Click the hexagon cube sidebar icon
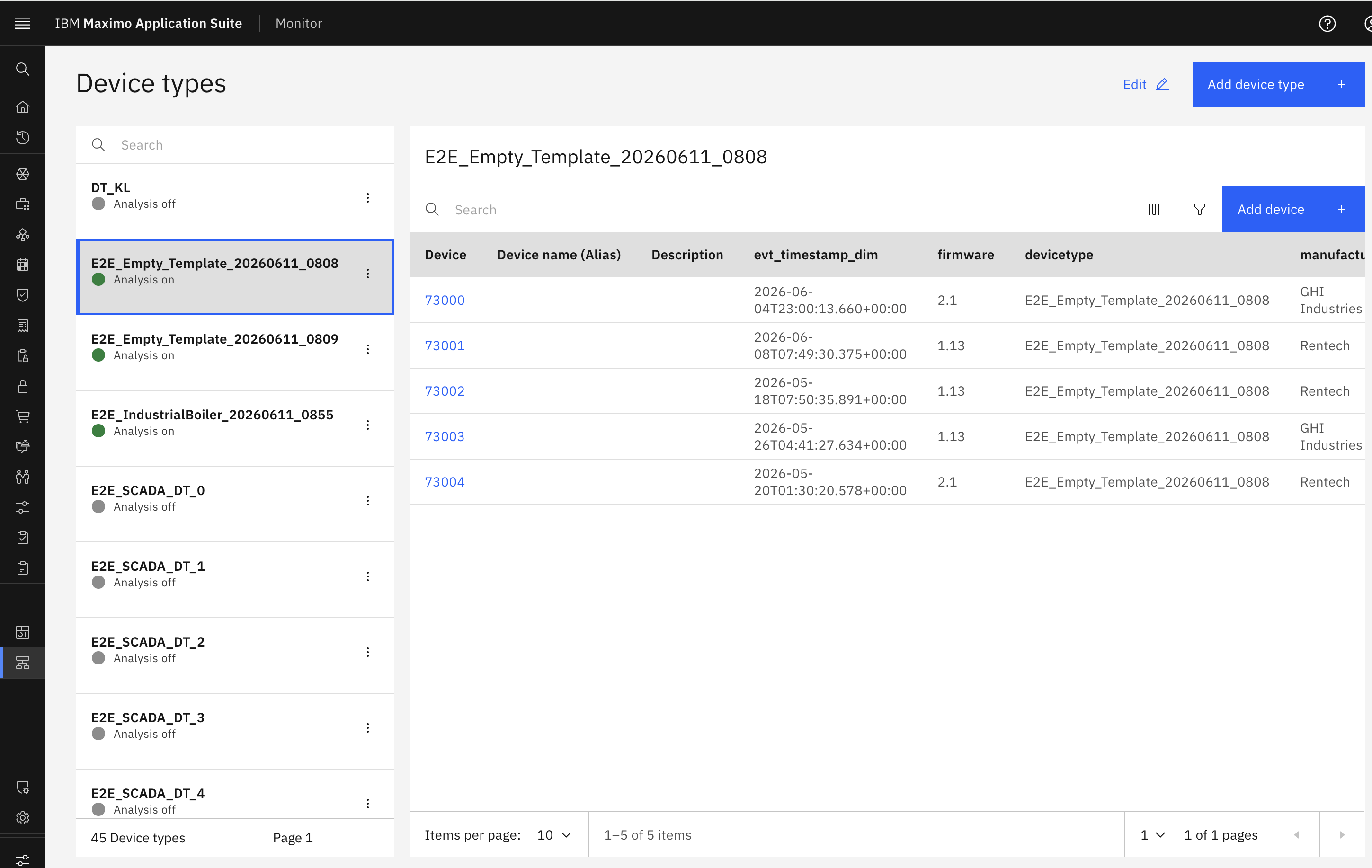Image resolution: width=1372 pixels, height=868 pixels. (23, 174)
